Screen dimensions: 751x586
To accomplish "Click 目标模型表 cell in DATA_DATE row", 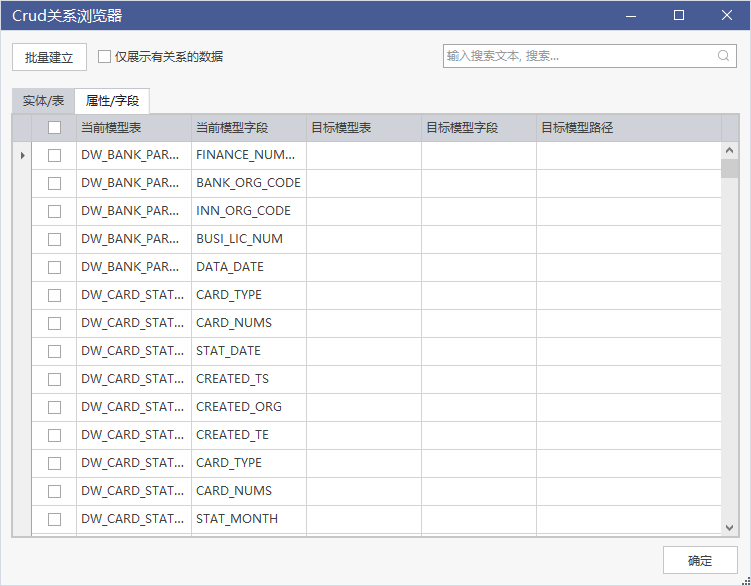I will coord(364,267).
